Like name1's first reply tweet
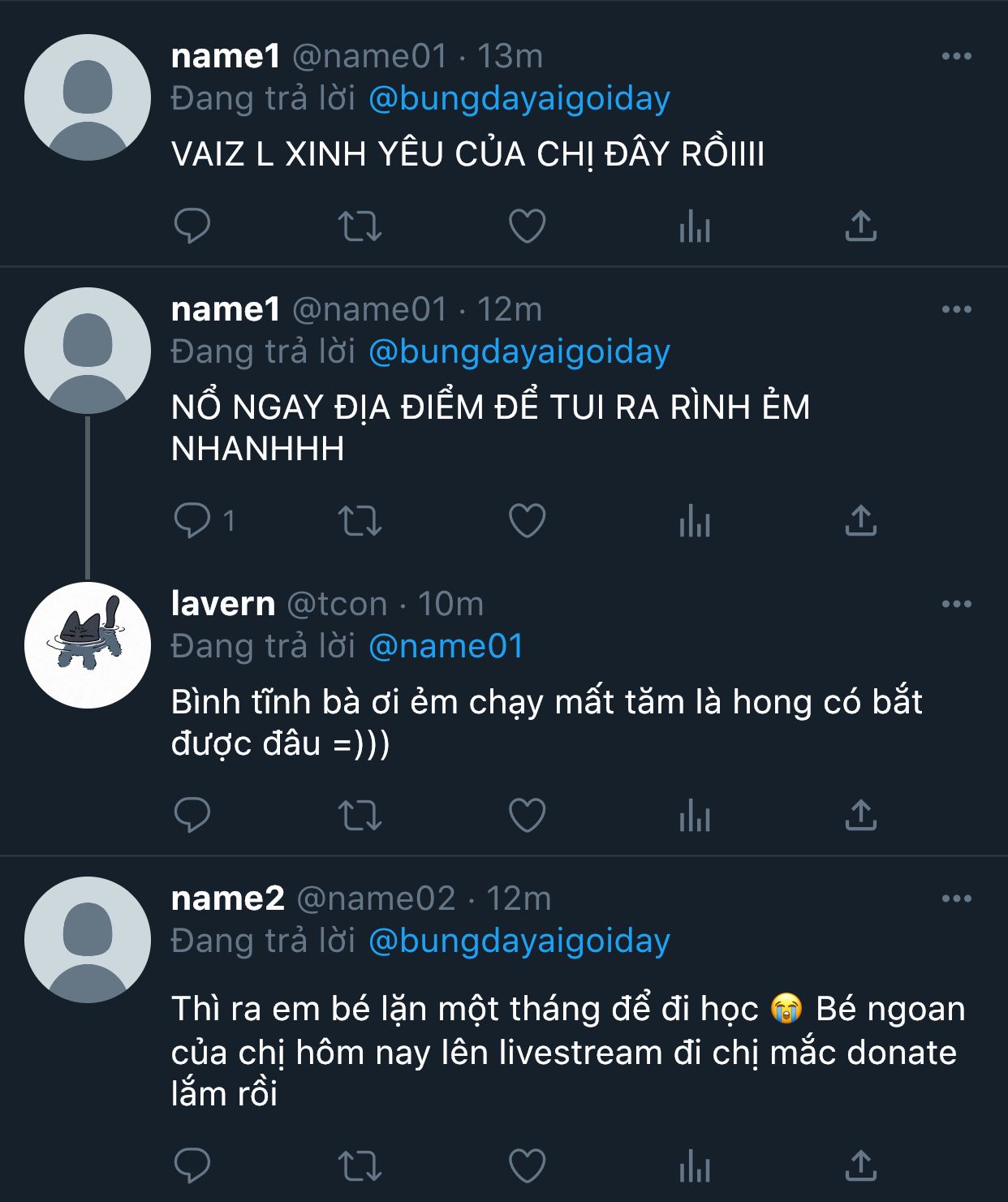Viewport: 1008px width, 1202px height. [527, 226]
